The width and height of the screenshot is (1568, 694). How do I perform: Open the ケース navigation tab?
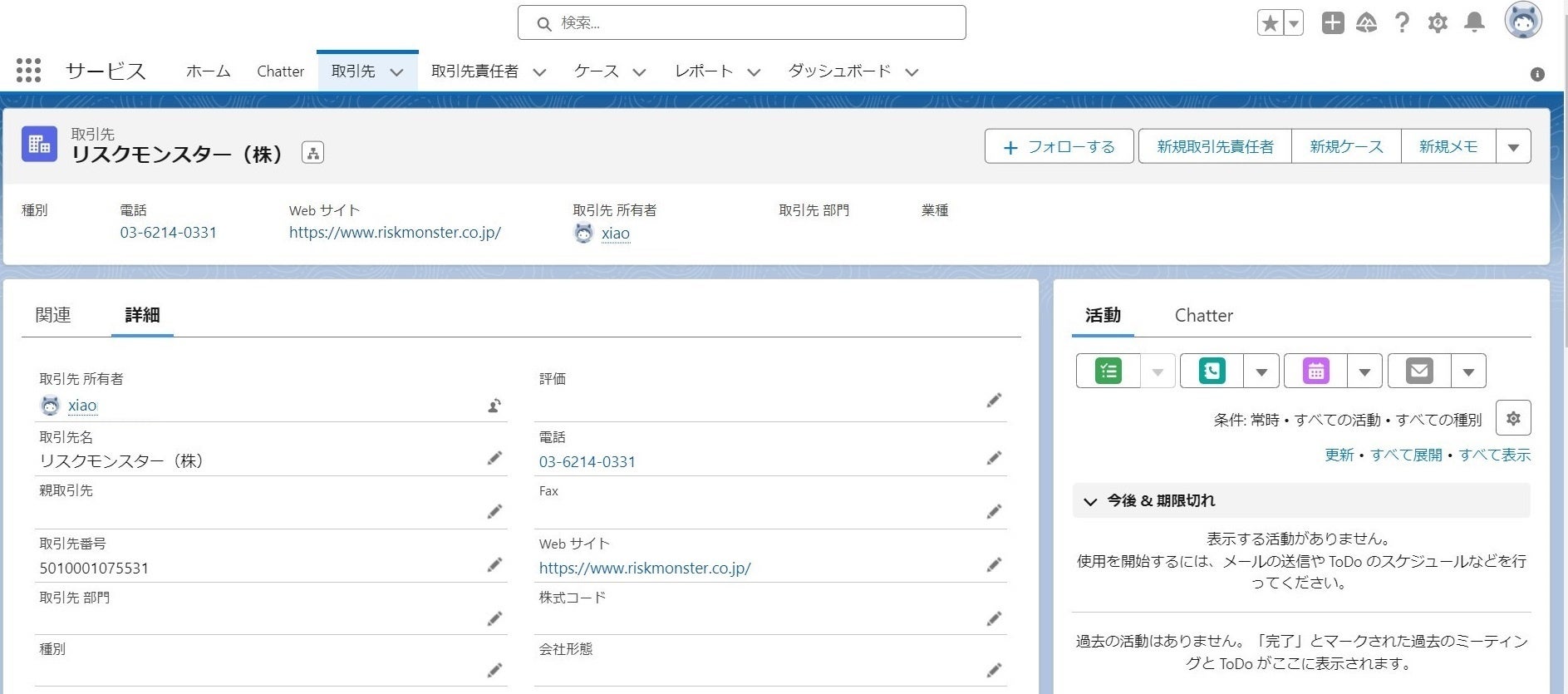tap(597, 71)
